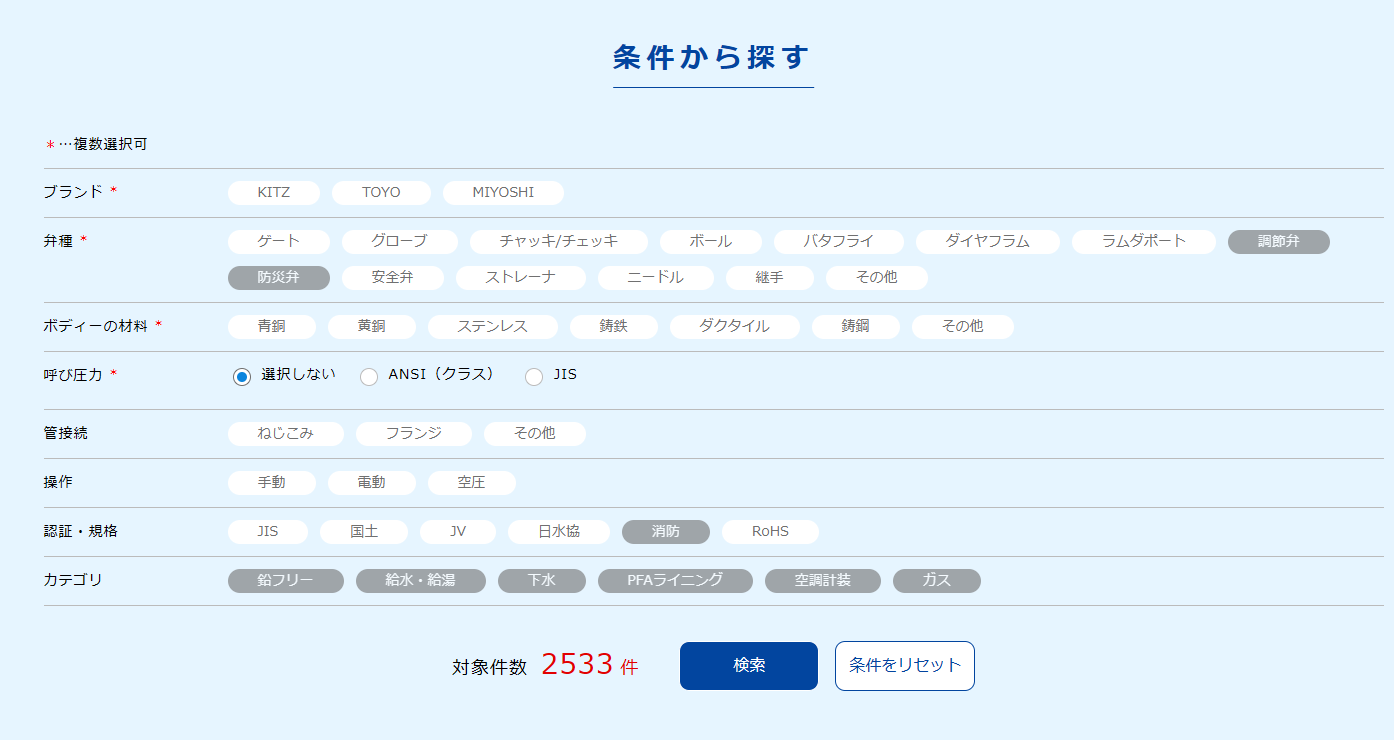The image size is (1394, 740).
Task: Select the KITZ brand filter
Action: pyautogui.click(x=273, y=192)
